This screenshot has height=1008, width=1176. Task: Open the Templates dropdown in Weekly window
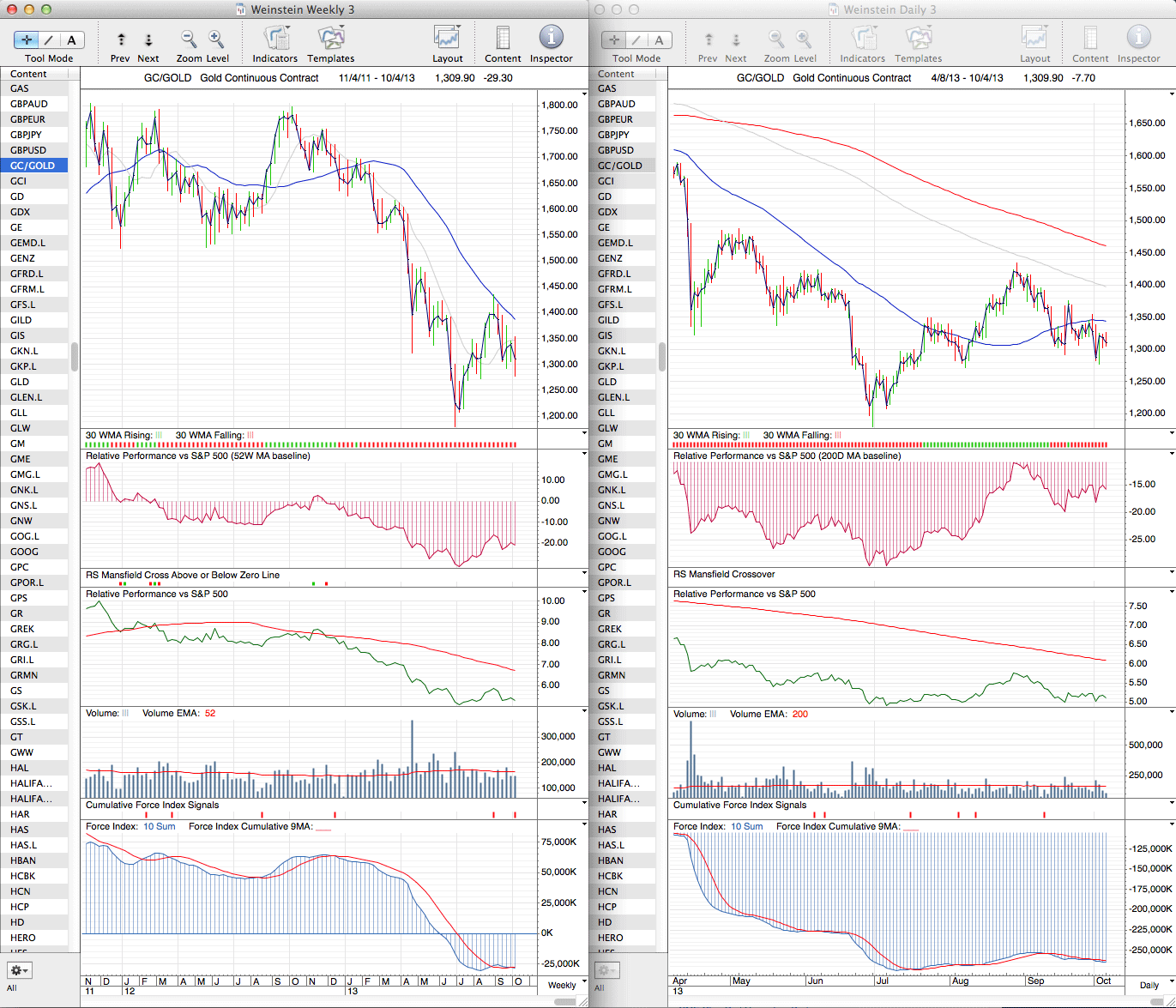(x=330, y=39)
